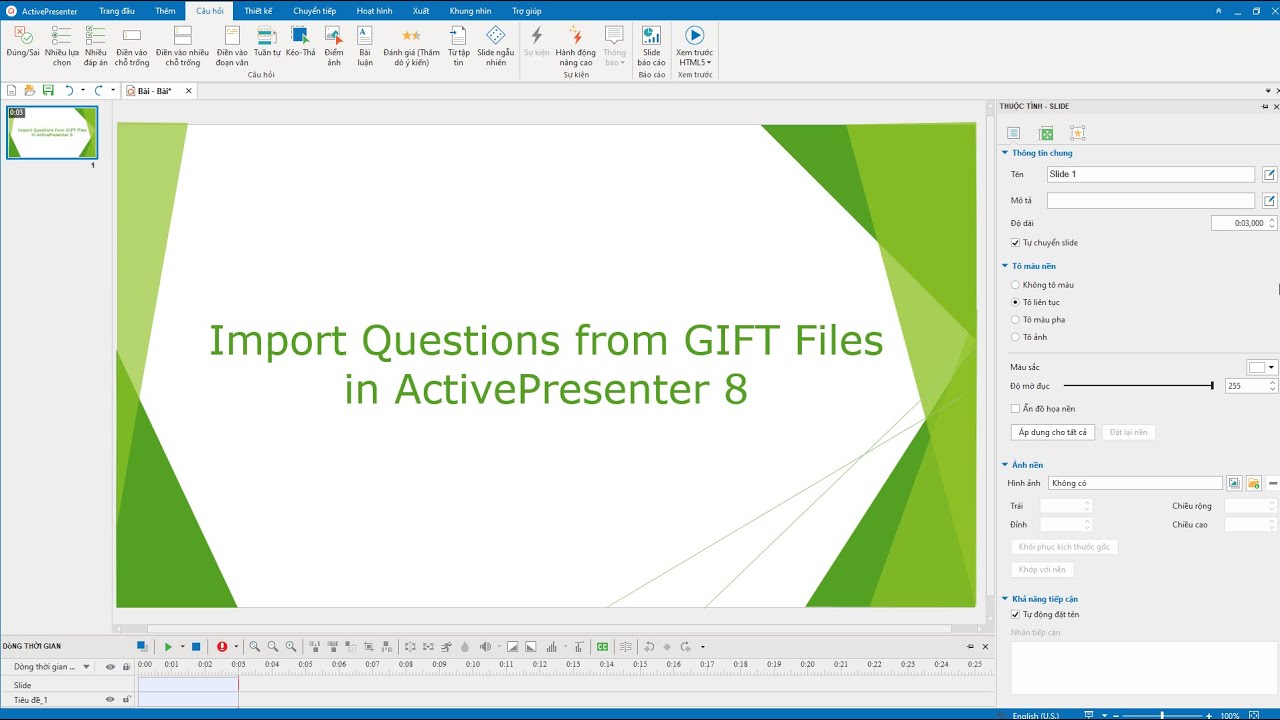Insert a Nhiều lựa chọn question
This screenshot has height=720, width=1280.
[x=62, y=46]
